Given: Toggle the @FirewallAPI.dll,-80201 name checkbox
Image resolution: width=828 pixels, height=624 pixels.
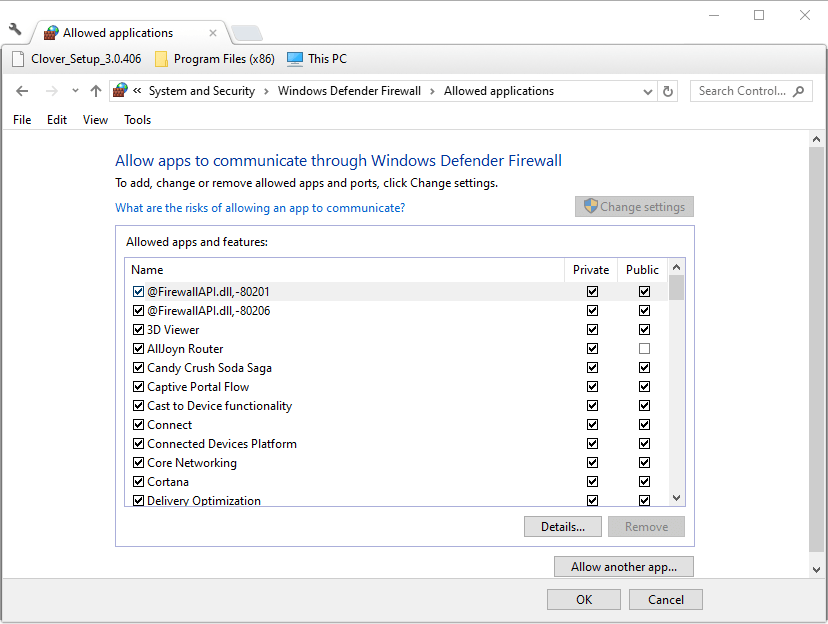Looking at the screenshot, I should click(138, 291).
